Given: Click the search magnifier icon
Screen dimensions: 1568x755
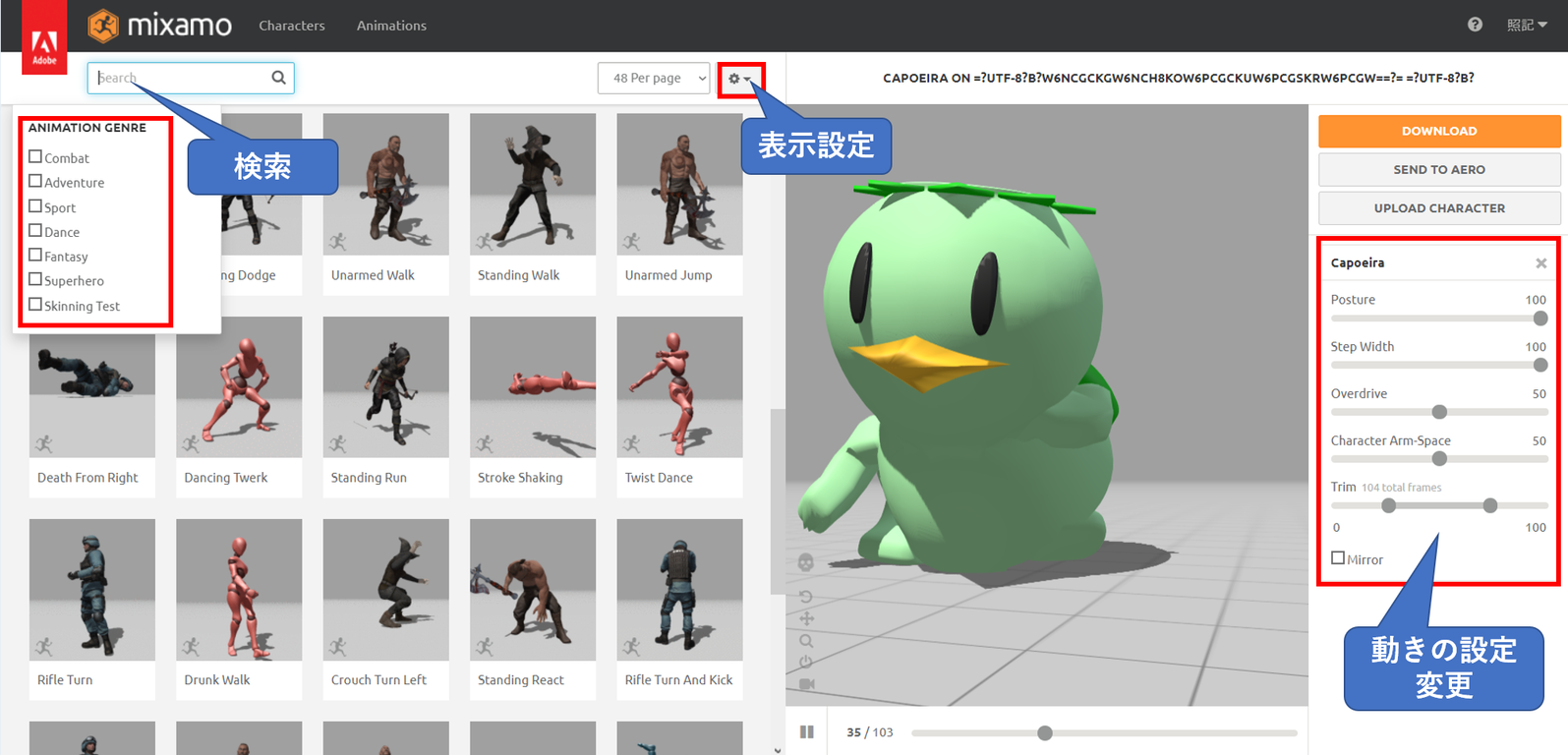Looking at the screenshot, I should [279, 78].
